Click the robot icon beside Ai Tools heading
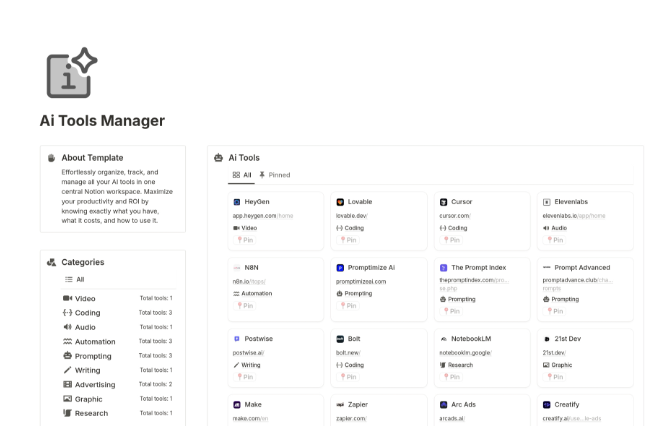Viewport: 671px width, 426px height. (218, 158)
